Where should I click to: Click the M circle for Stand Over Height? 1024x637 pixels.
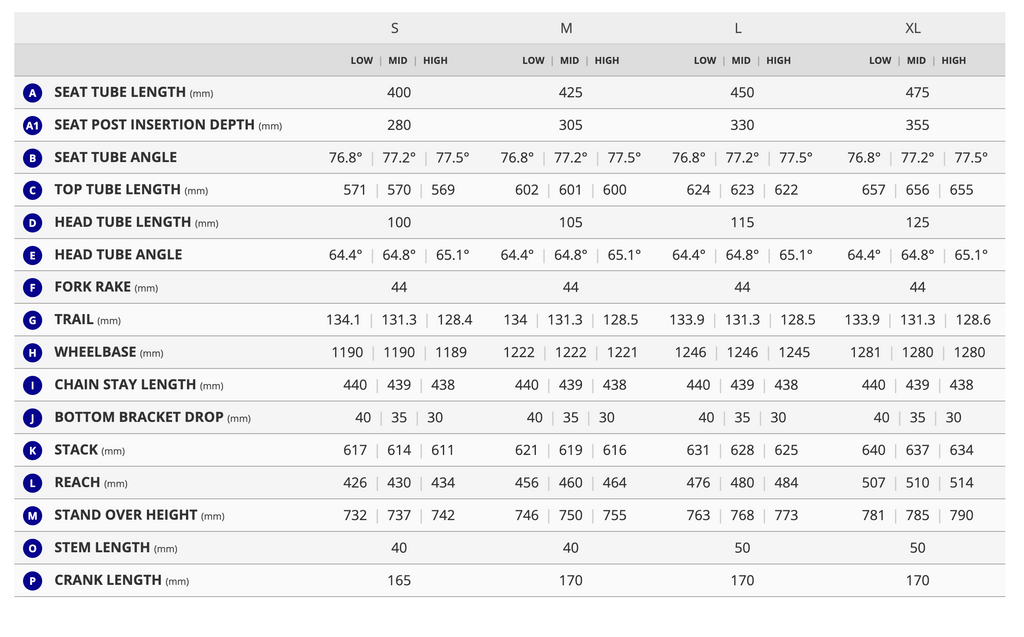click(32, 515)
